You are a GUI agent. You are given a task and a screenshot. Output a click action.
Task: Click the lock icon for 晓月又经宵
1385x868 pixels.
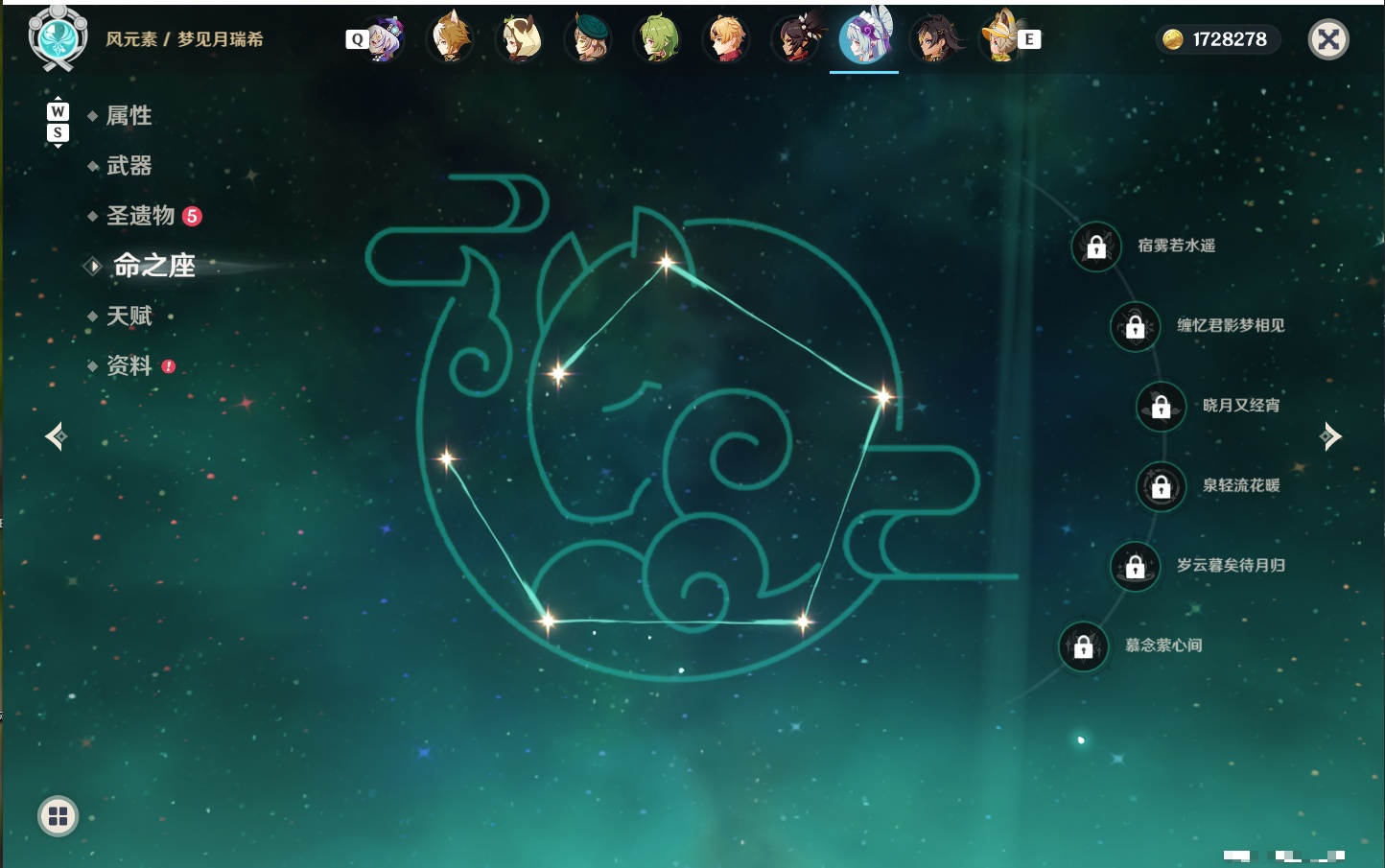pyautogui.click(x=1161, y=407)
